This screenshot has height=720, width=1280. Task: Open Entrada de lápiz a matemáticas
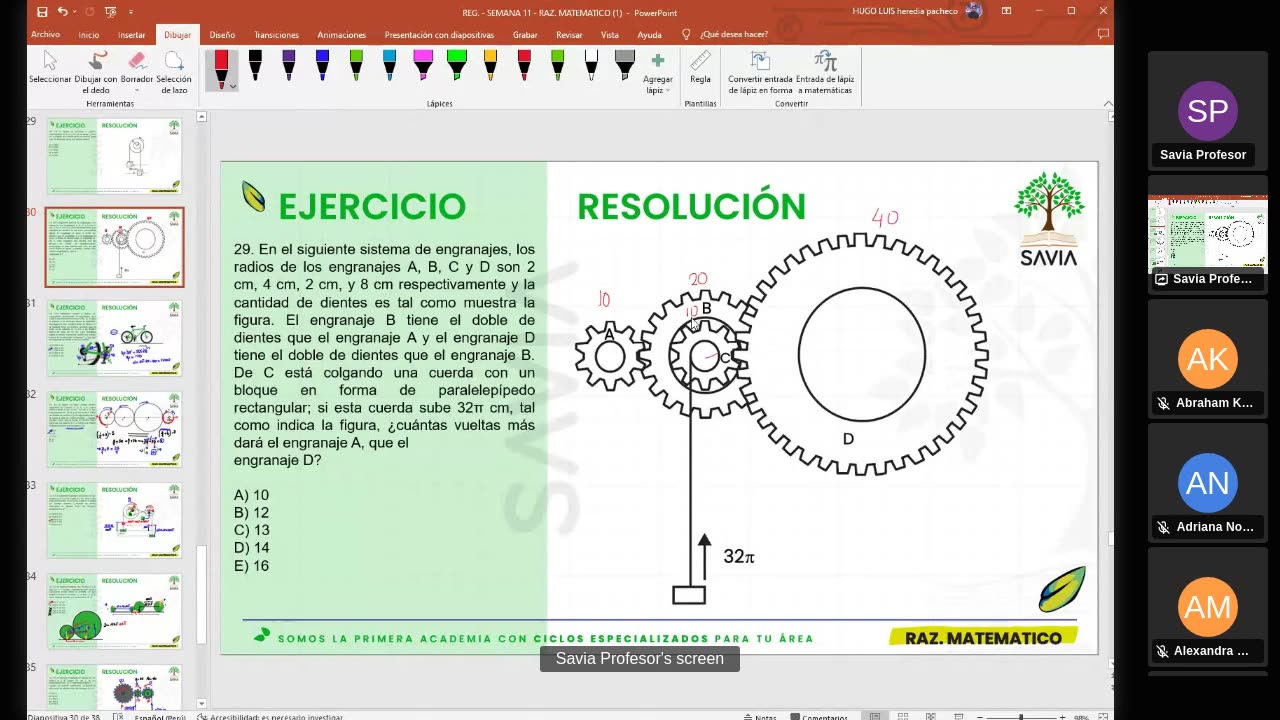825,72
